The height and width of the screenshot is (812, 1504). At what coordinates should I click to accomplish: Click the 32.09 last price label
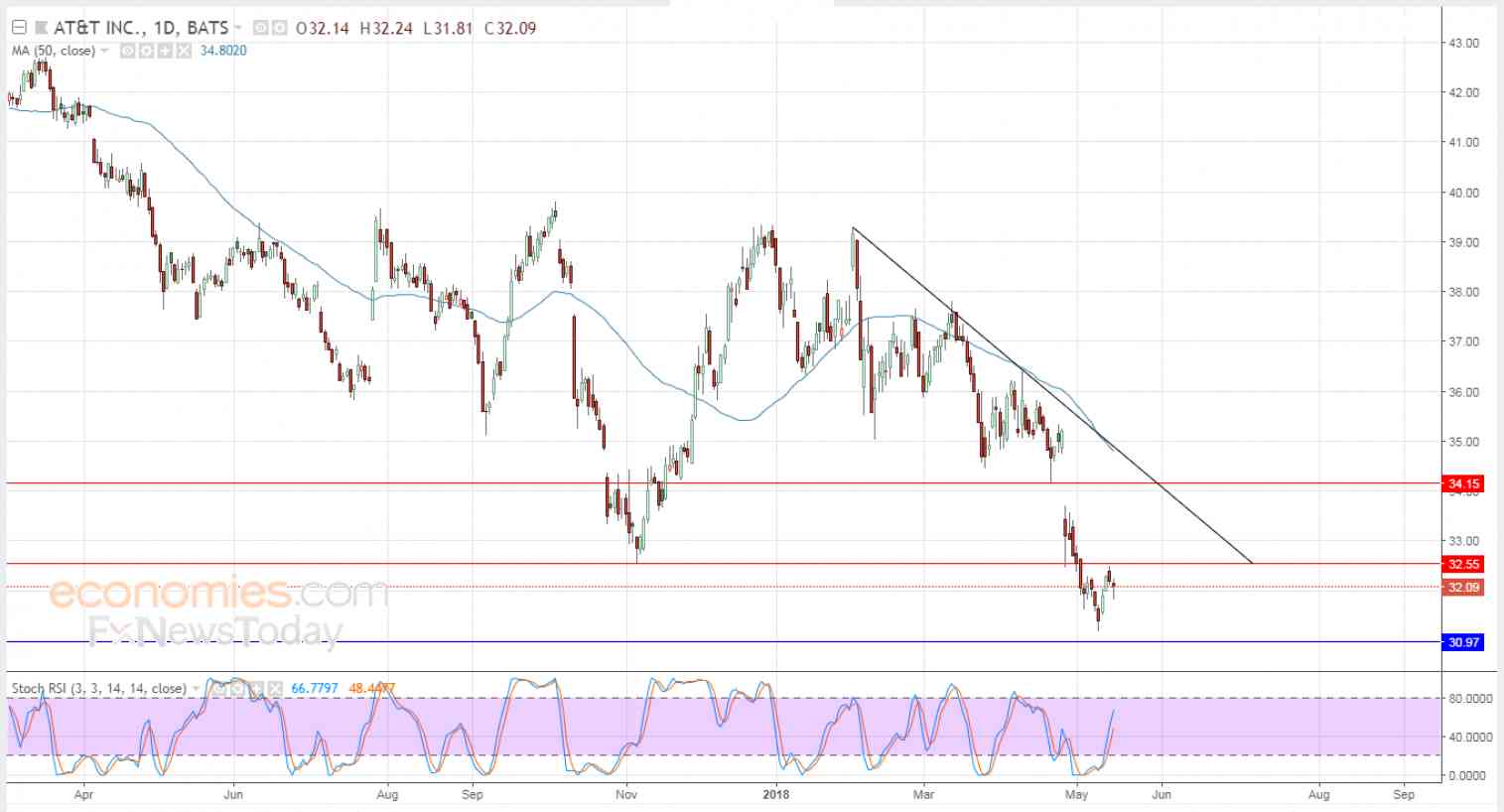pyautogui.click(x=1464, y=587)
